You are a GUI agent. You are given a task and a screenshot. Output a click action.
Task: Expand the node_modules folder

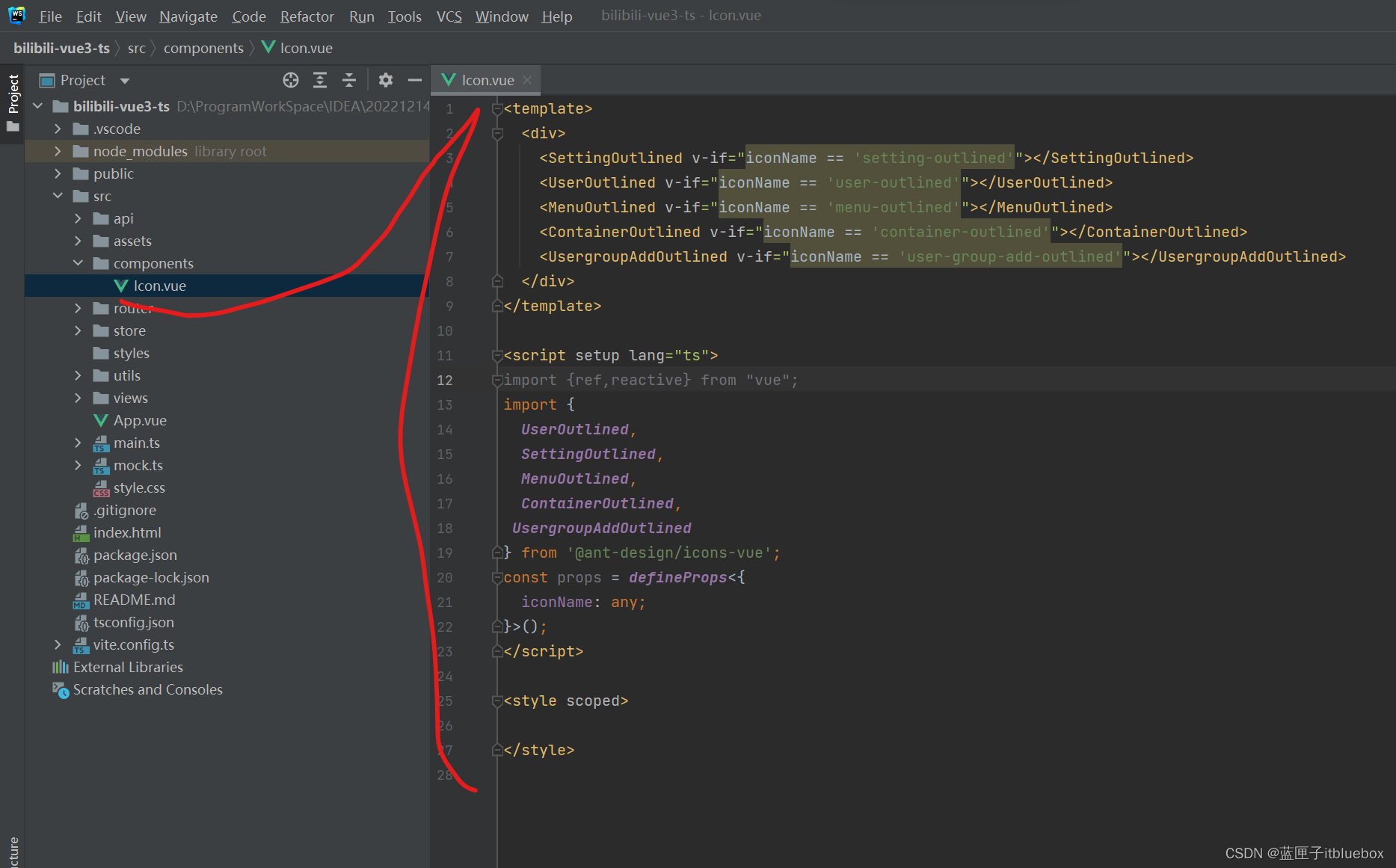pyautogui.click(x=58, y=151)
